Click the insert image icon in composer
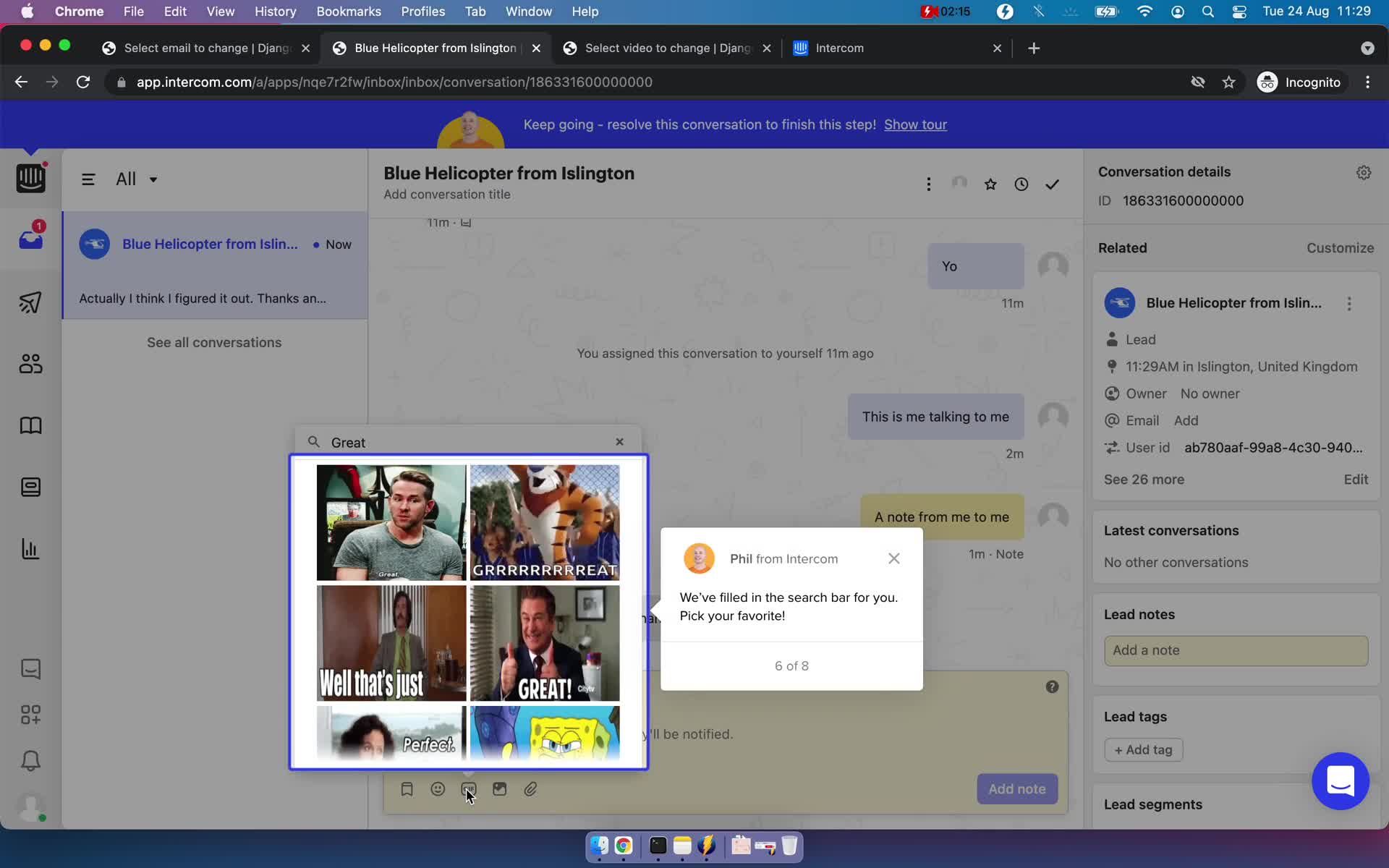 pyautogui.click(x=500, y=789)
